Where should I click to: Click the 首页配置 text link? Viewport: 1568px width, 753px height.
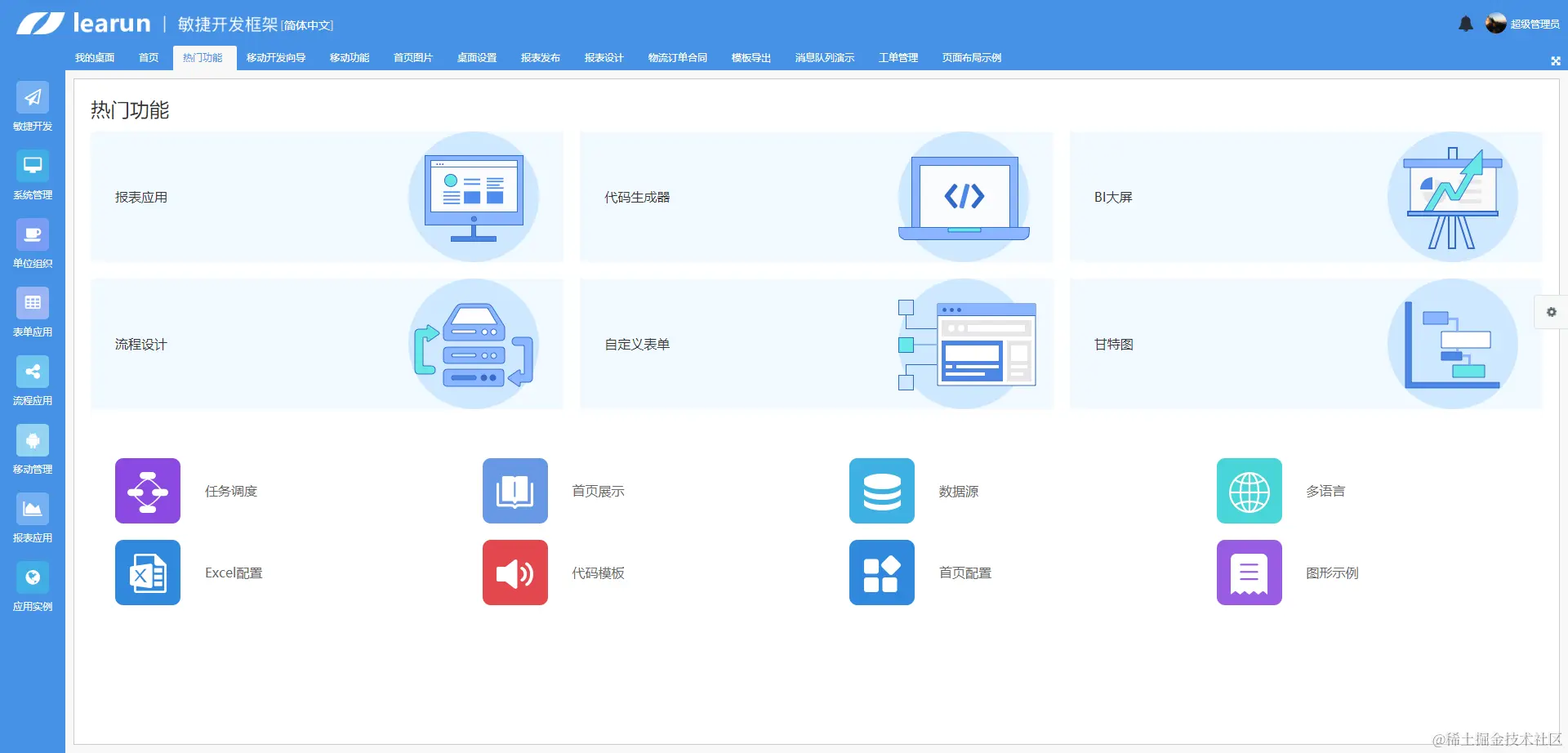(965, 573)
